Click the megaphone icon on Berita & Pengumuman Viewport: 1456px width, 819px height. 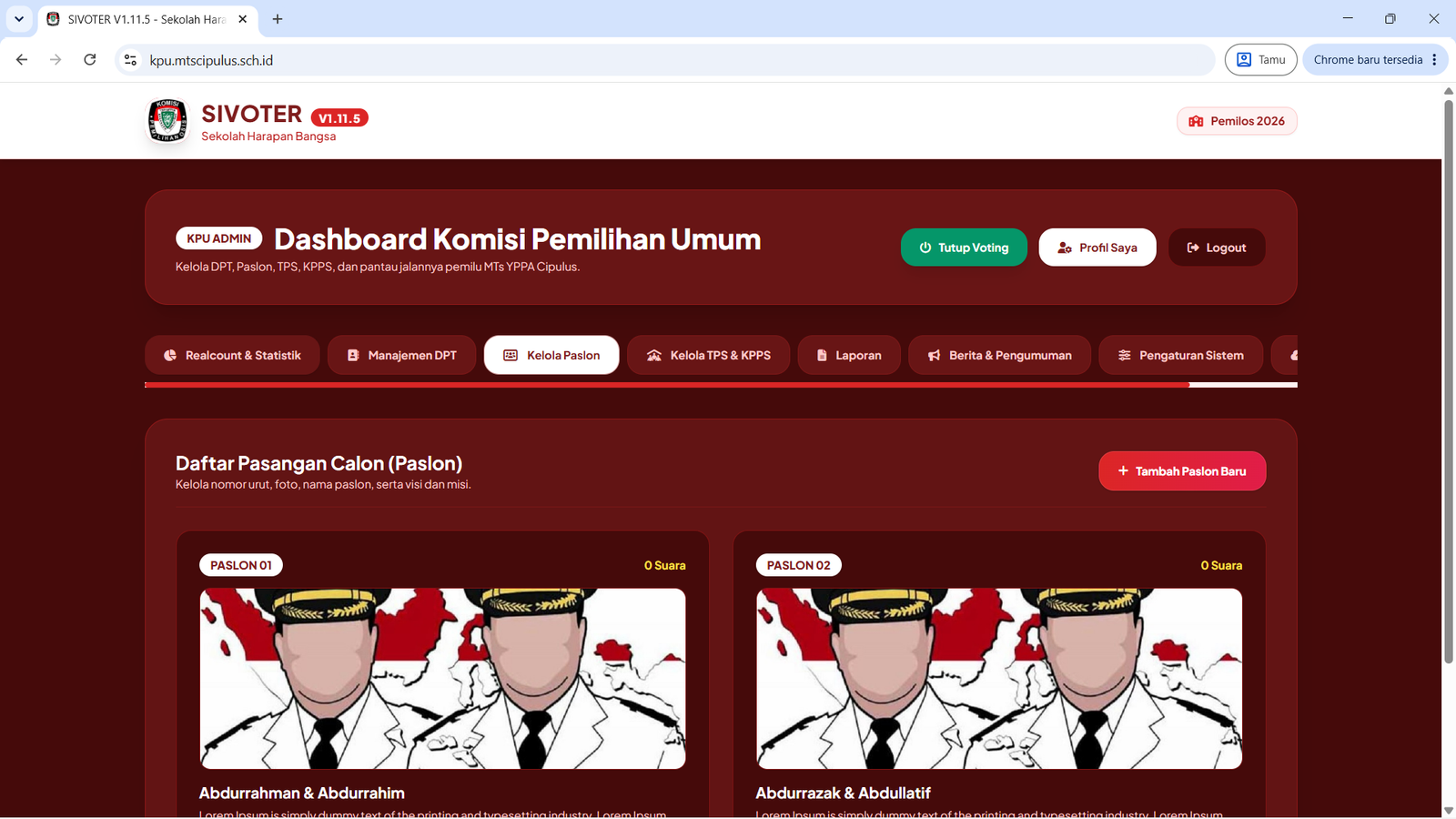coord(934,355)
